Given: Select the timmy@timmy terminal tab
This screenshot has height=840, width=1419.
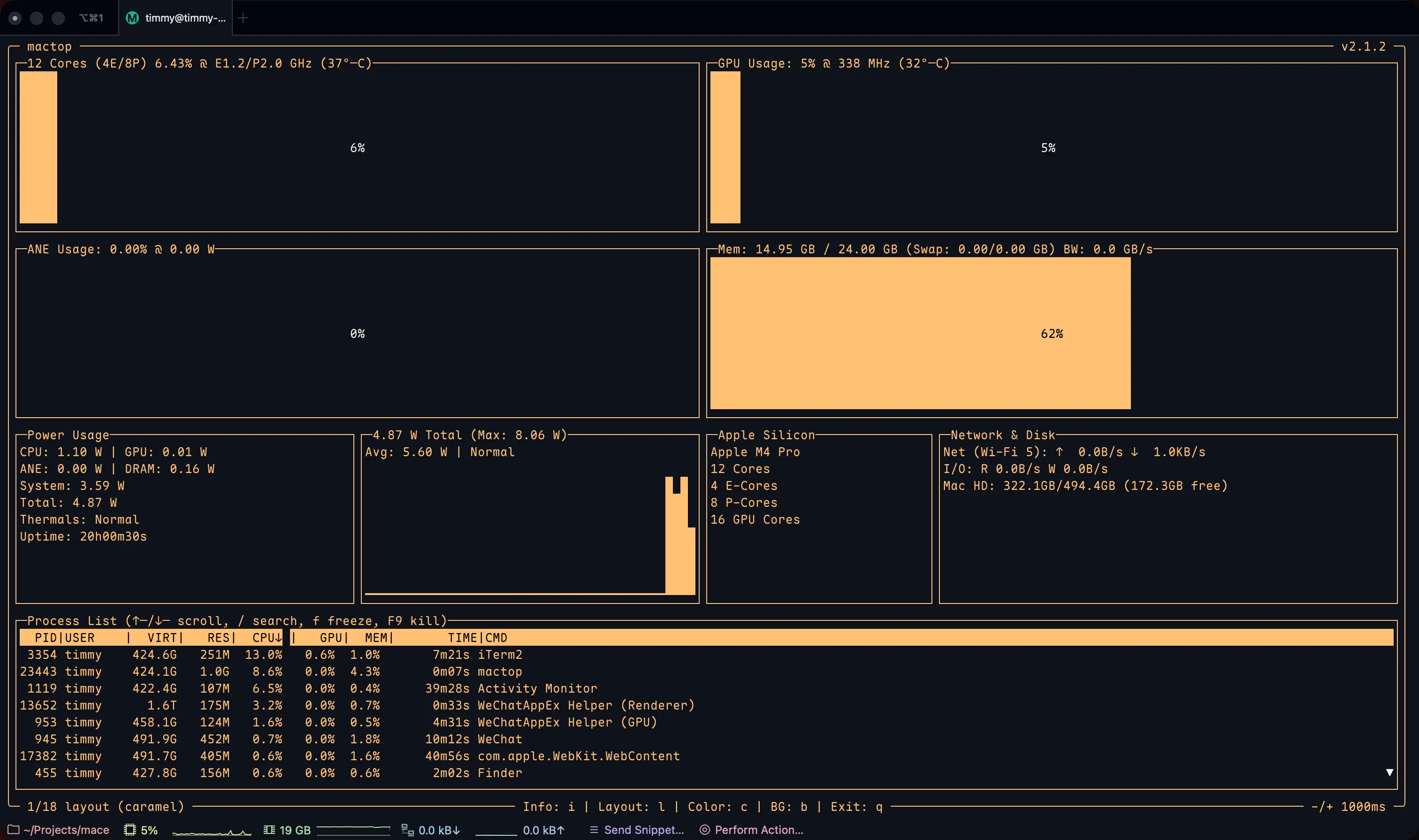Looking at the screenshot, I should (175, 18).
